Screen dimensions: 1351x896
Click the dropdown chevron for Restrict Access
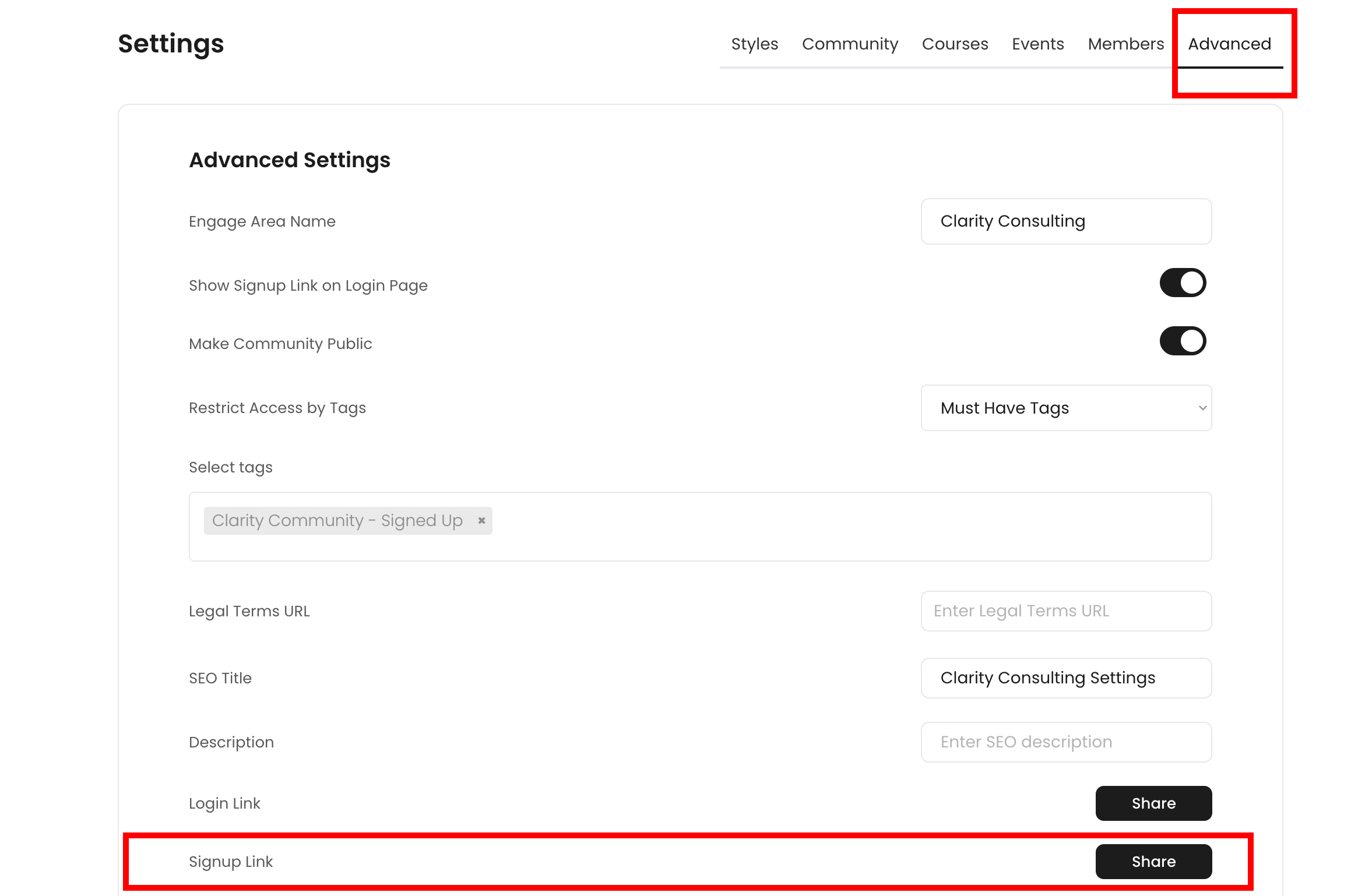1202,408
